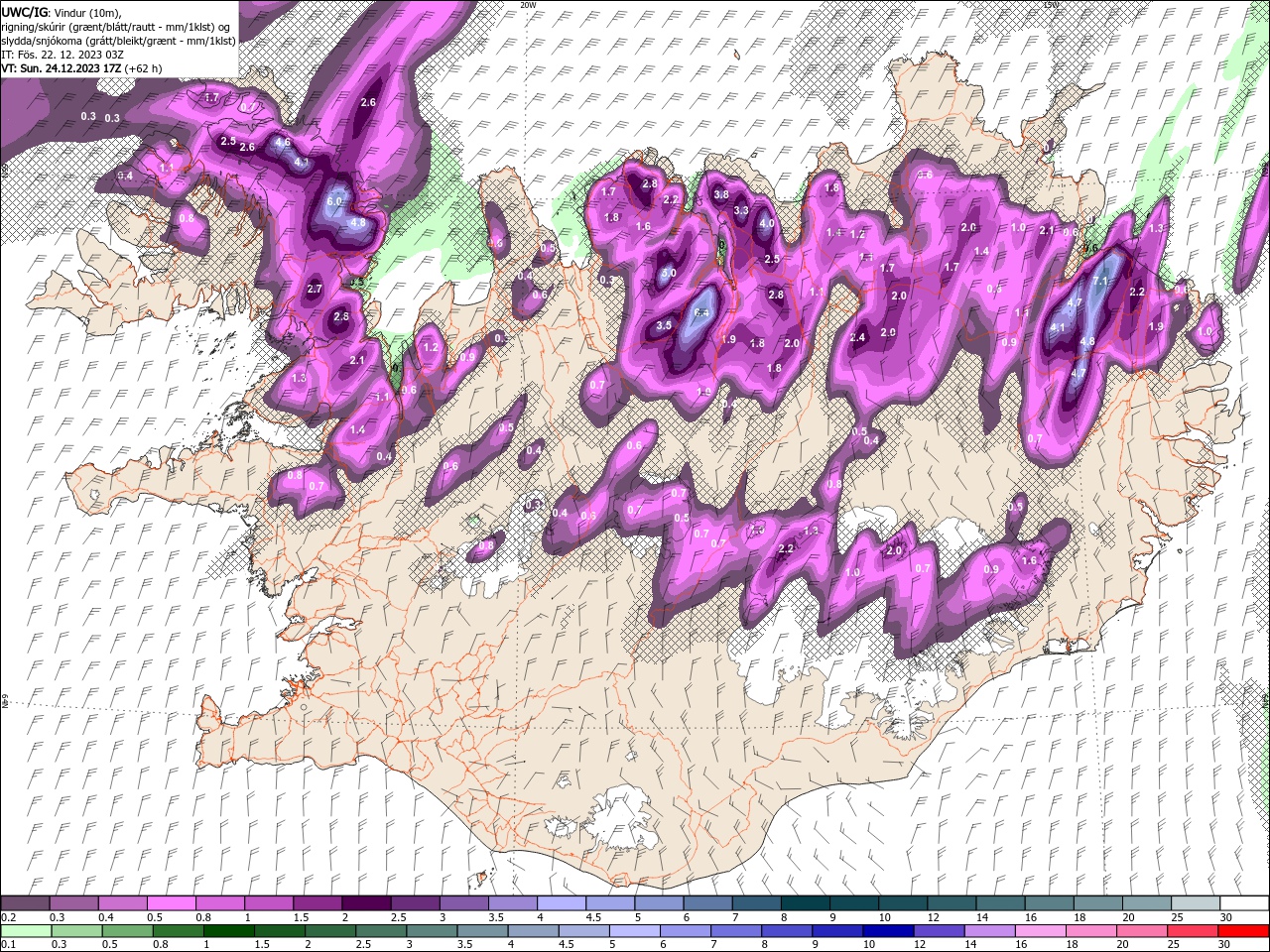Click the '20W' longitude label at top
Image resolution: width=1270 pixels, height=952 pixels.
click(528, 5)
